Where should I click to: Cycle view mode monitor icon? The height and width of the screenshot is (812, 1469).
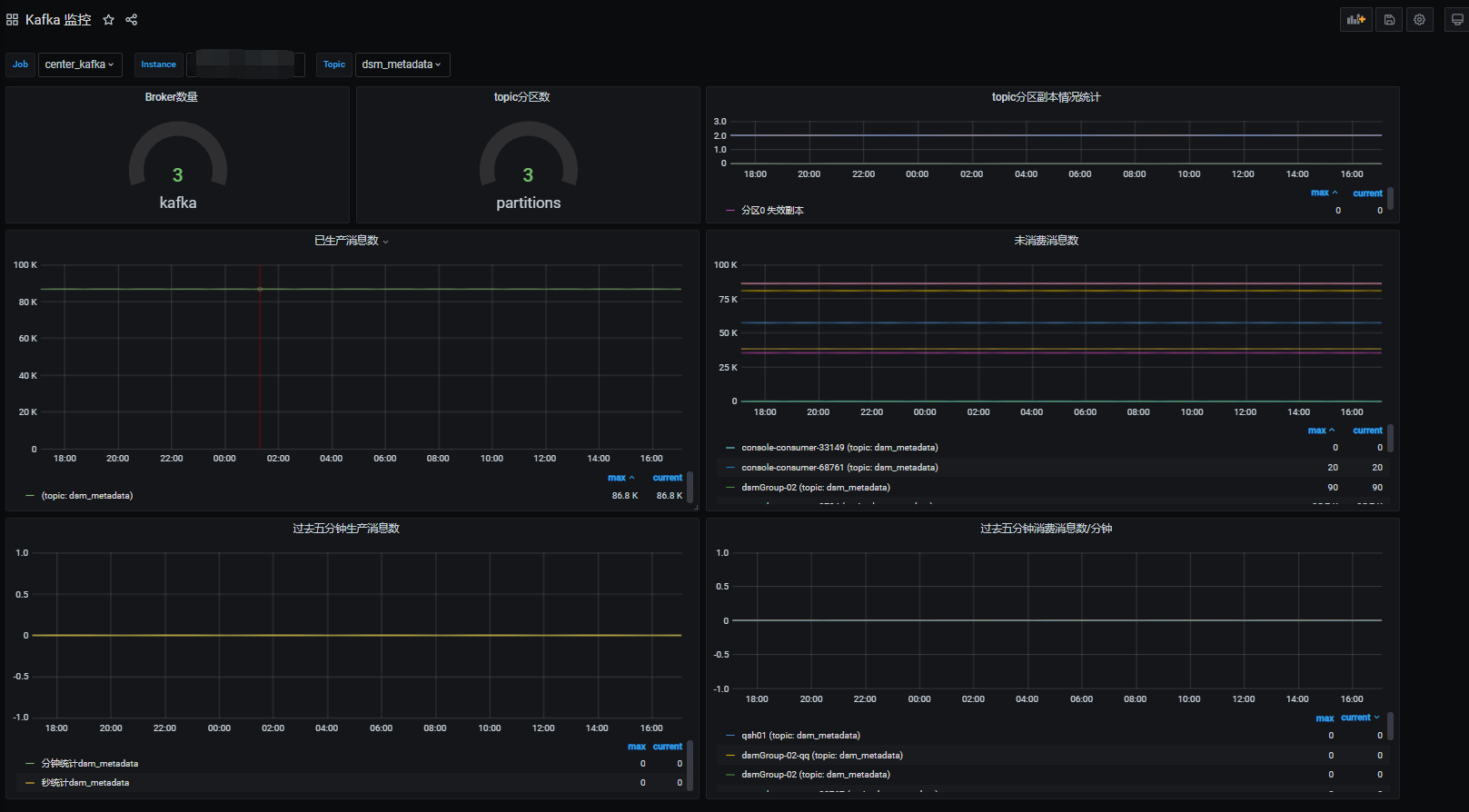pos(1456,19)
